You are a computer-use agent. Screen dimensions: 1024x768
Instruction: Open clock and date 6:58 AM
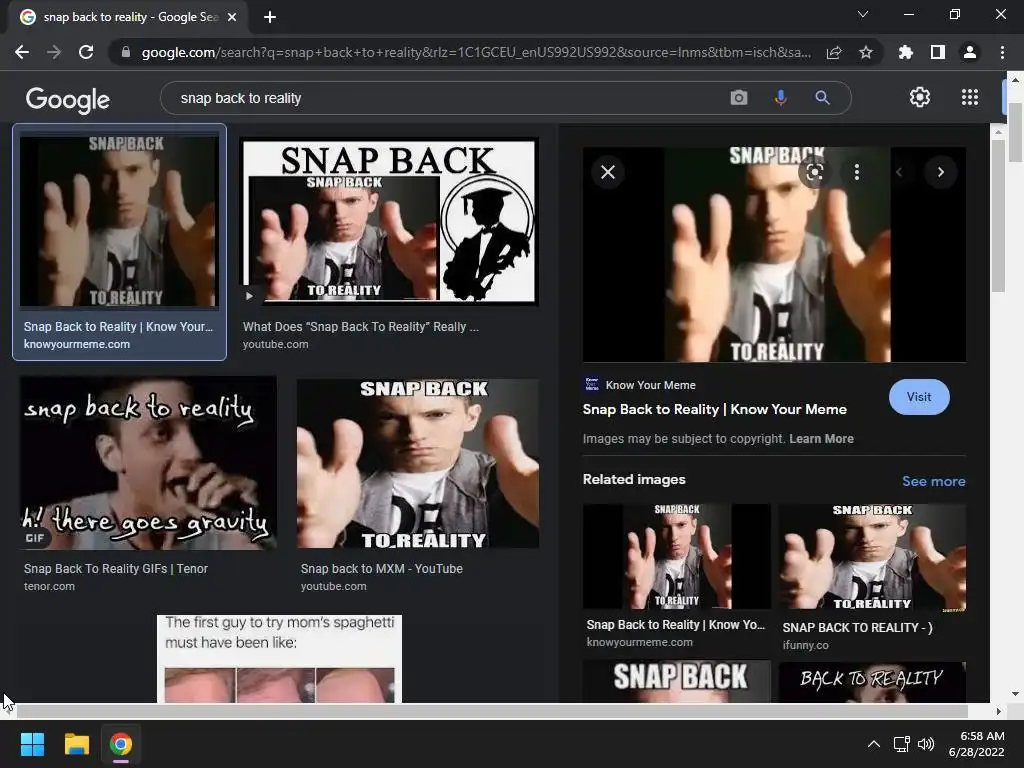[976, 744]
